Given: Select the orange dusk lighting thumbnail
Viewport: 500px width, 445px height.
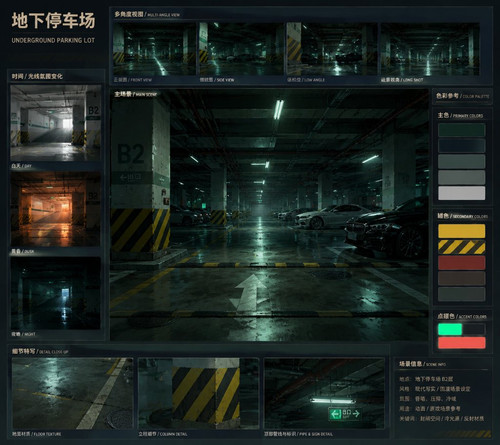Looking at the screenshot, I should (x=56, y=209).
